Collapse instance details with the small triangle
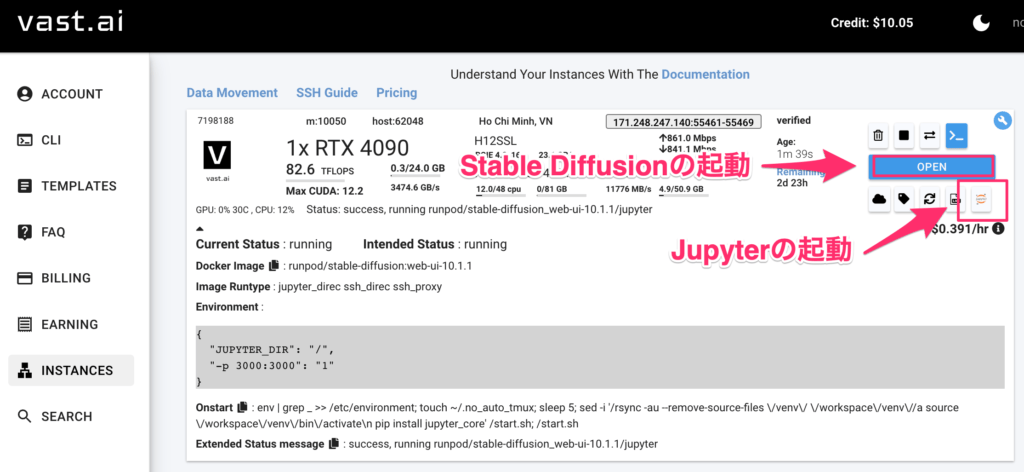The width and height of the screenshot is (1024, 472). coord(199,229)
